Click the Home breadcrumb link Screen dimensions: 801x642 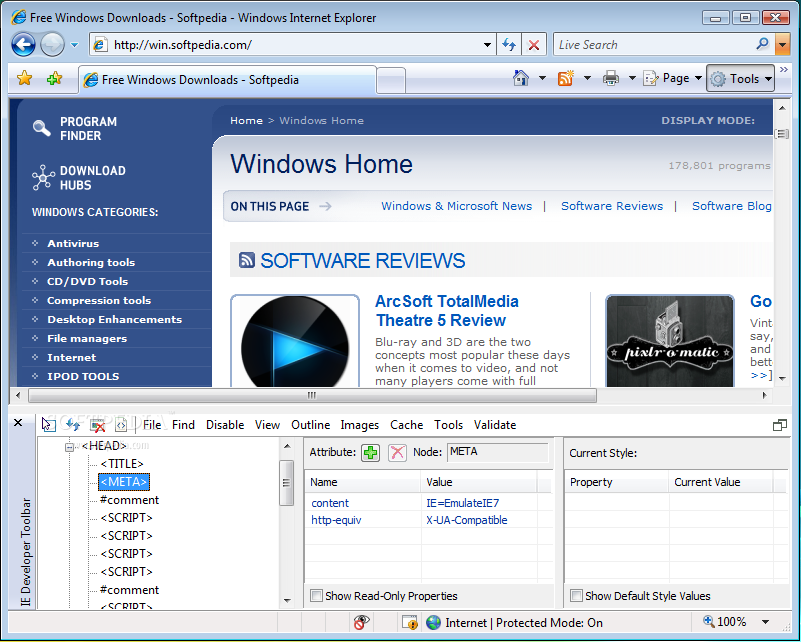[246, 121]
